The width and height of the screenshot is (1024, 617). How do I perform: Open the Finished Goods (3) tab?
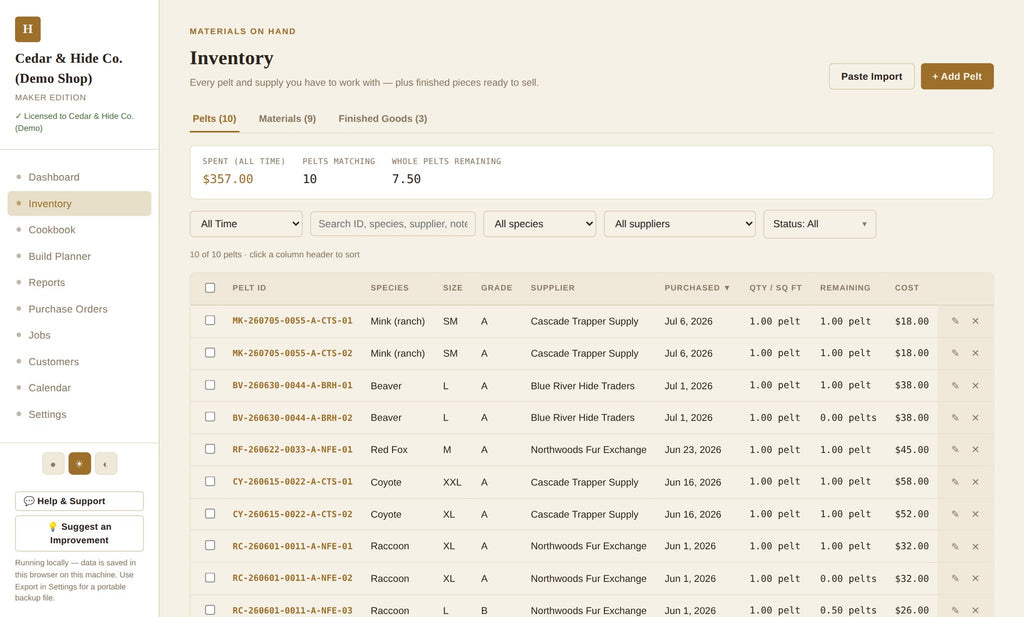click(383, 119)
